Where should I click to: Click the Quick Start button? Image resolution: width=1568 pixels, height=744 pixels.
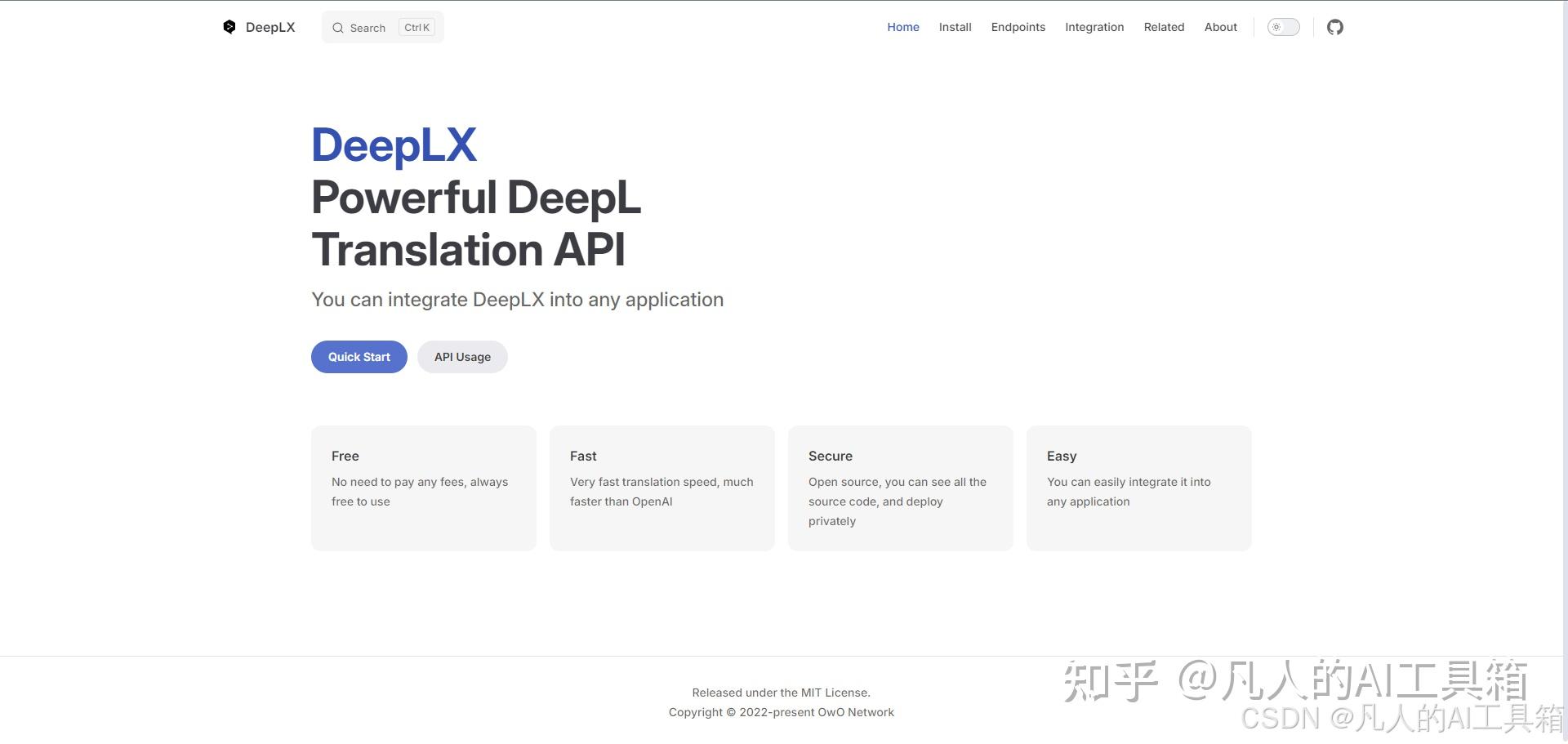[359, 356]
